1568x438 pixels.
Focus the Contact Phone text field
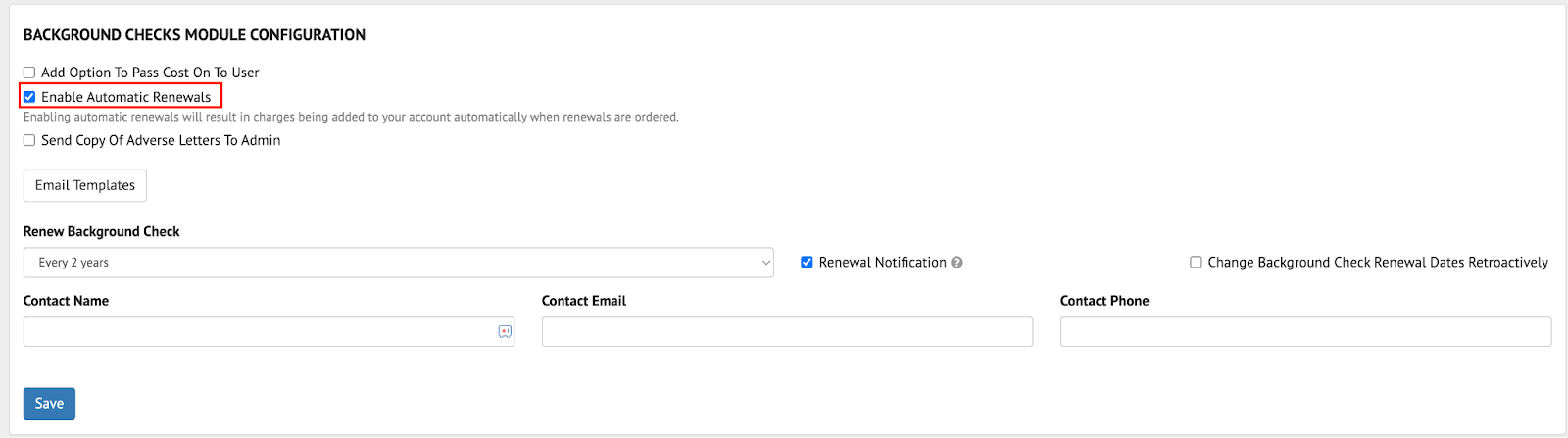click(1305, 331)
